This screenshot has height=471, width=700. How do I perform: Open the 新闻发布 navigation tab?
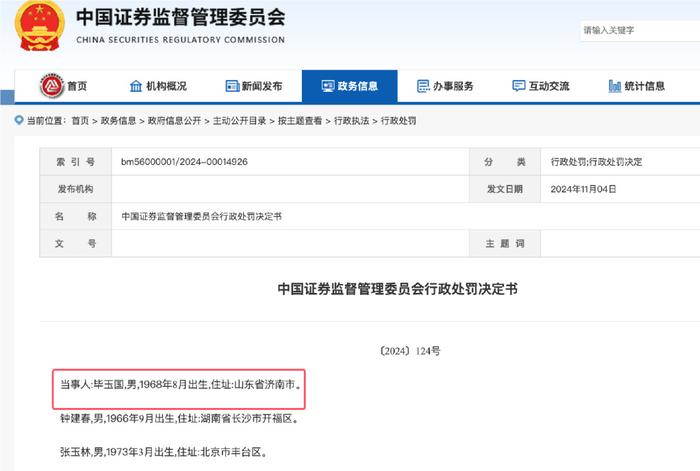pos(254,86)
